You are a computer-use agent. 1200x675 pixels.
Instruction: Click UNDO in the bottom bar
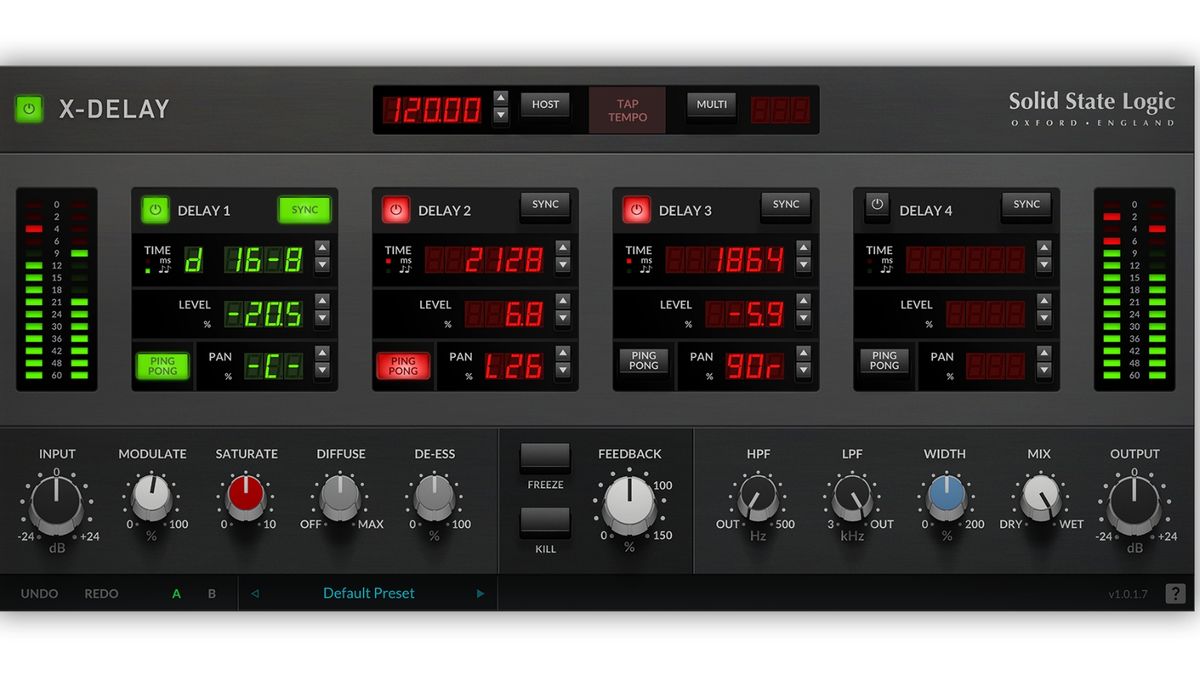pos(39,593)
